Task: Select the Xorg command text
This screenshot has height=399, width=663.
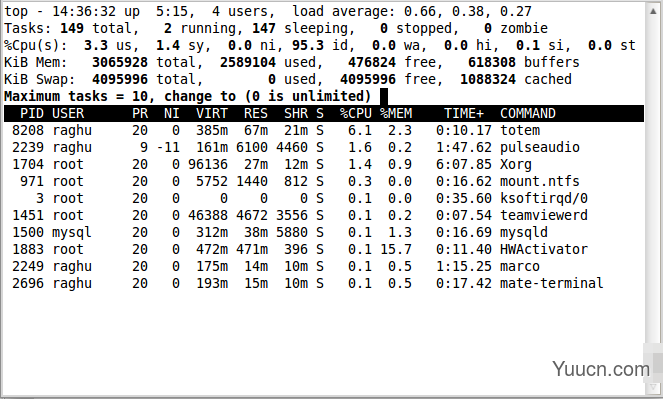Action: (515, 164)
